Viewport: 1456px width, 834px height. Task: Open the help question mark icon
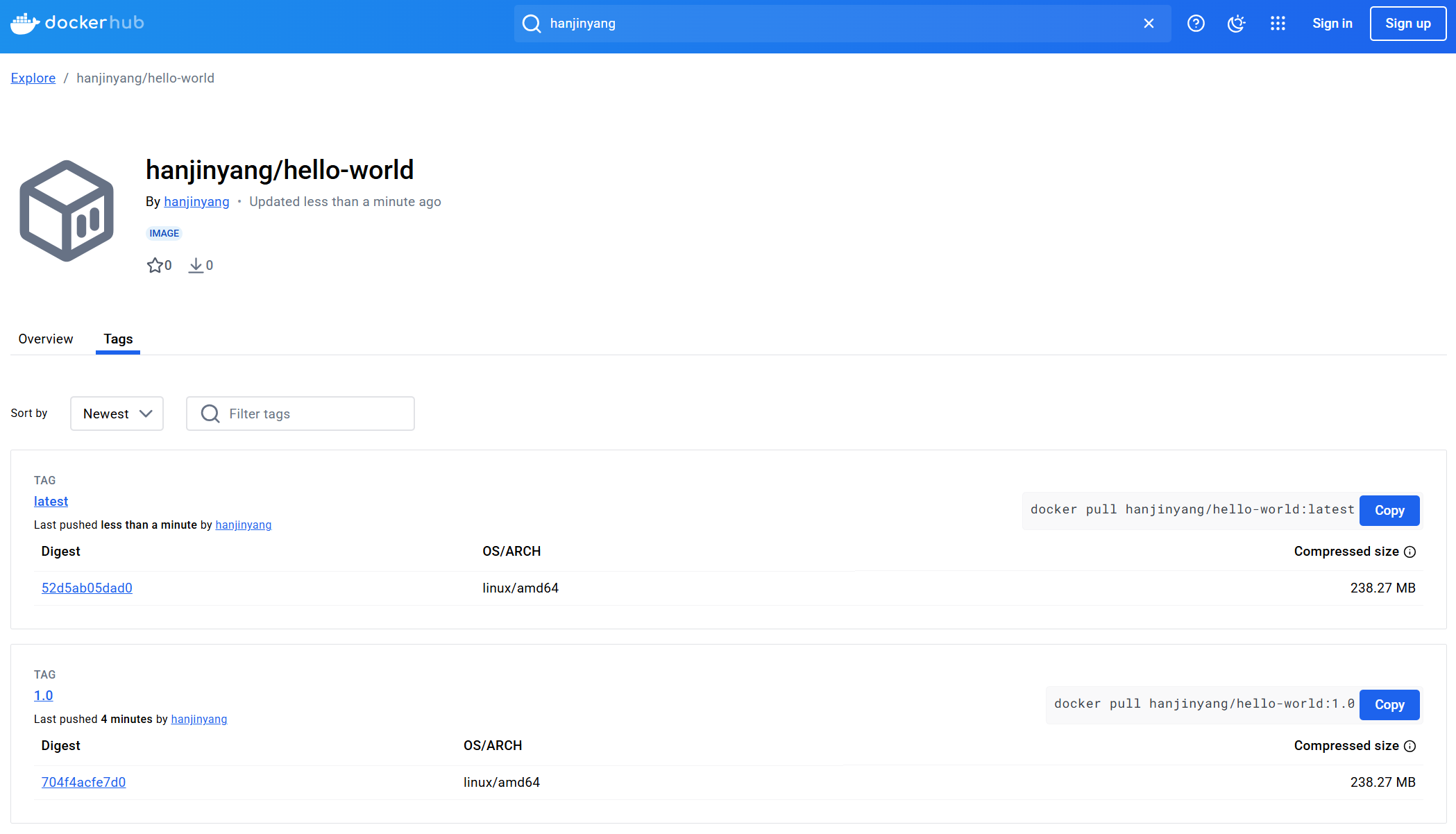pyautogui.click(x=1196, y=24)
